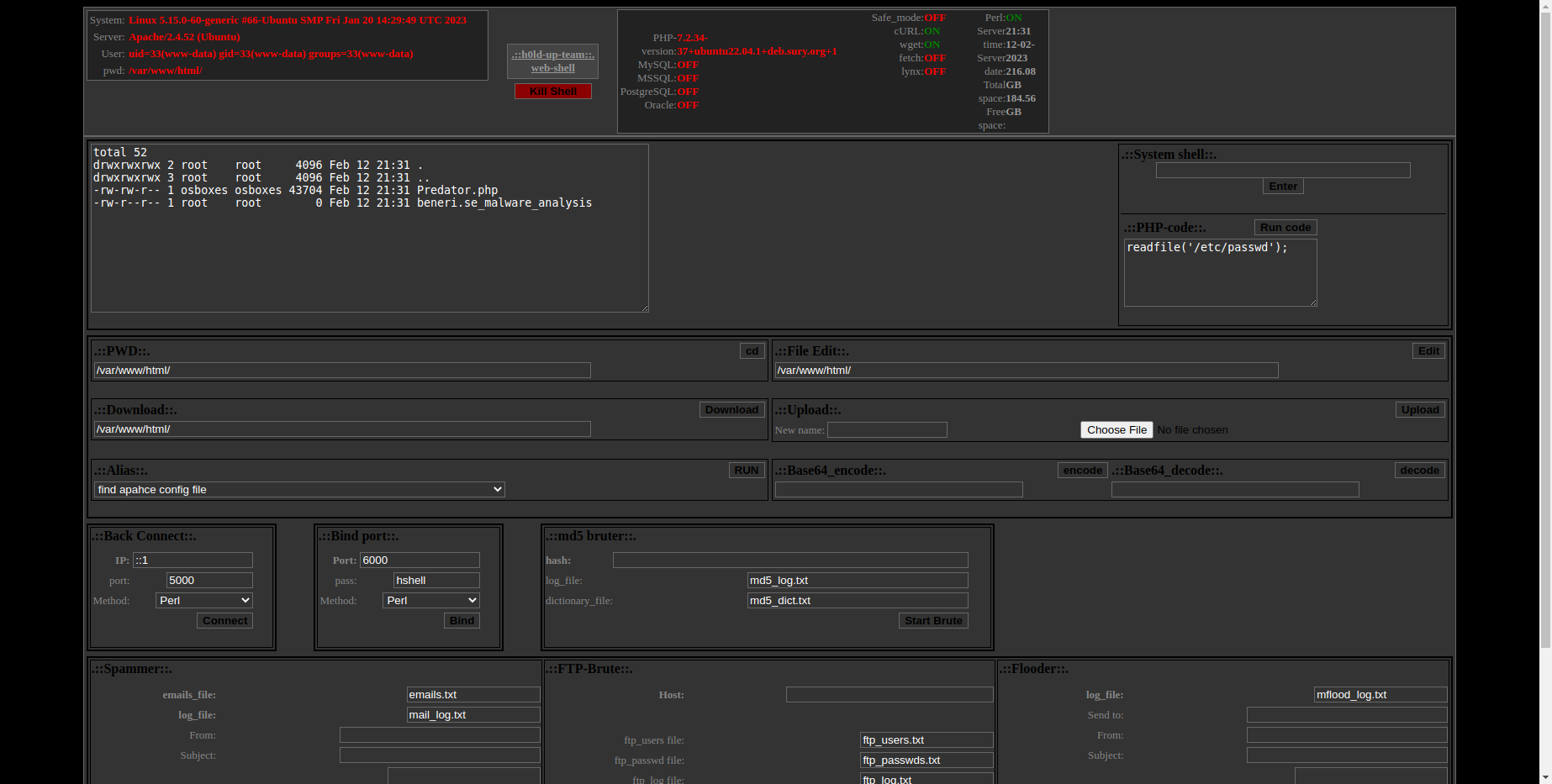
Task: Open the Bind port Method dropdown
Action: [x=431, y=601]
